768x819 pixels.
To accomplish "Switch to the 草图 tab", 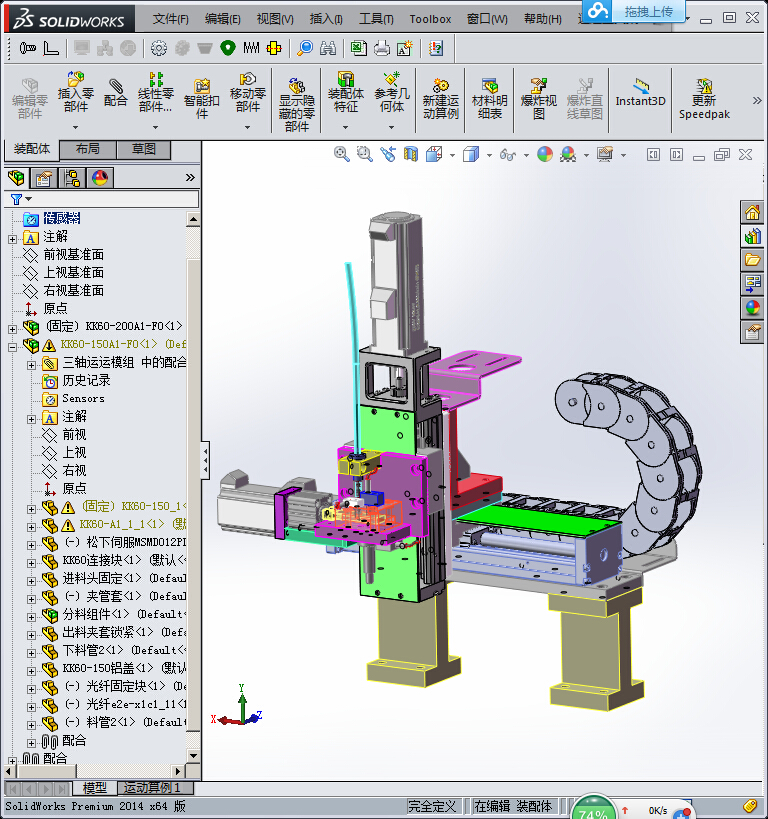I will pos(144,149).
